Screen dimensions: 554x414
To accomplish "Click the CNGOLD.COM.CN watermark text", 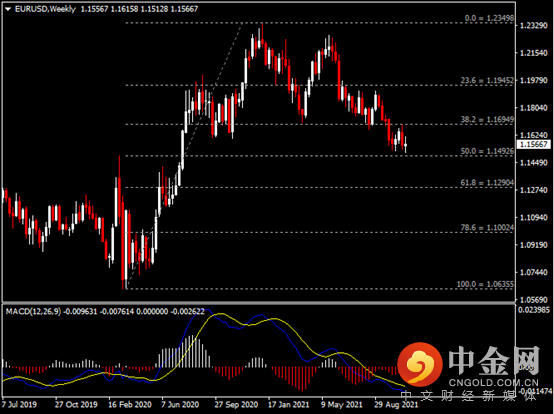I will 494,383.
